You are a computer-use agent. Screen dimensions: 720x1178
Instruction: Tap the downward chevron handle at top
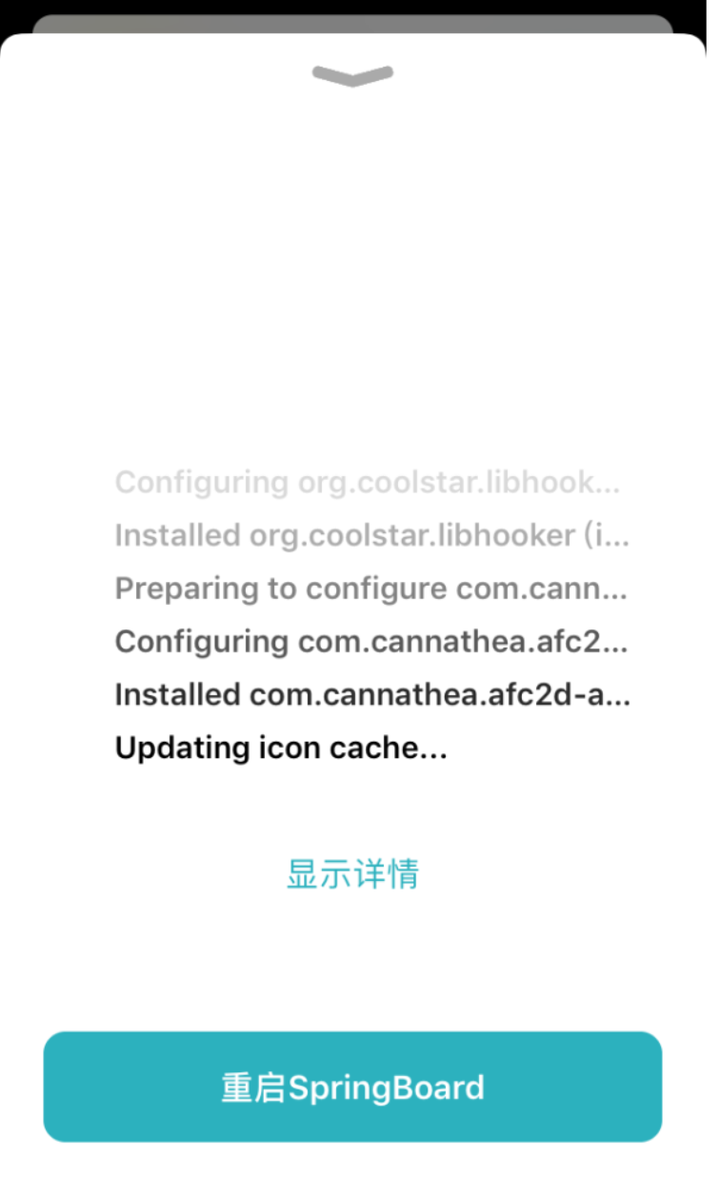(x=352, y=76)
